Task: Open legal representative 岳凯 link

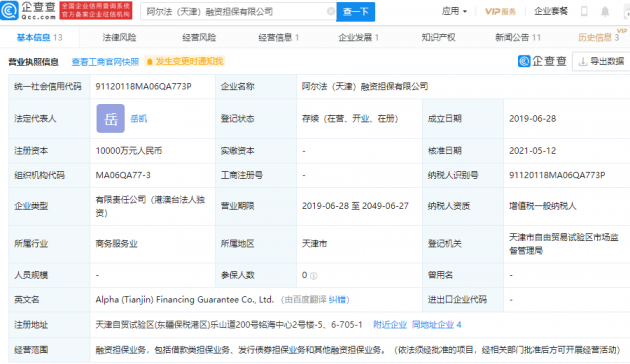Action: pyautogui.click(x=139, y=119)
